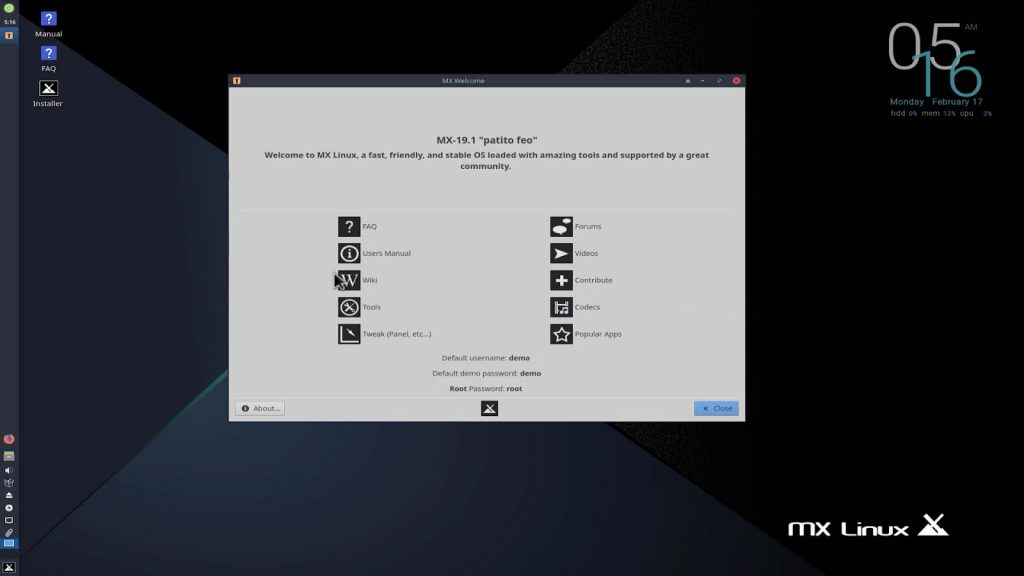Open the Codecs installer entry

(575, 307)
